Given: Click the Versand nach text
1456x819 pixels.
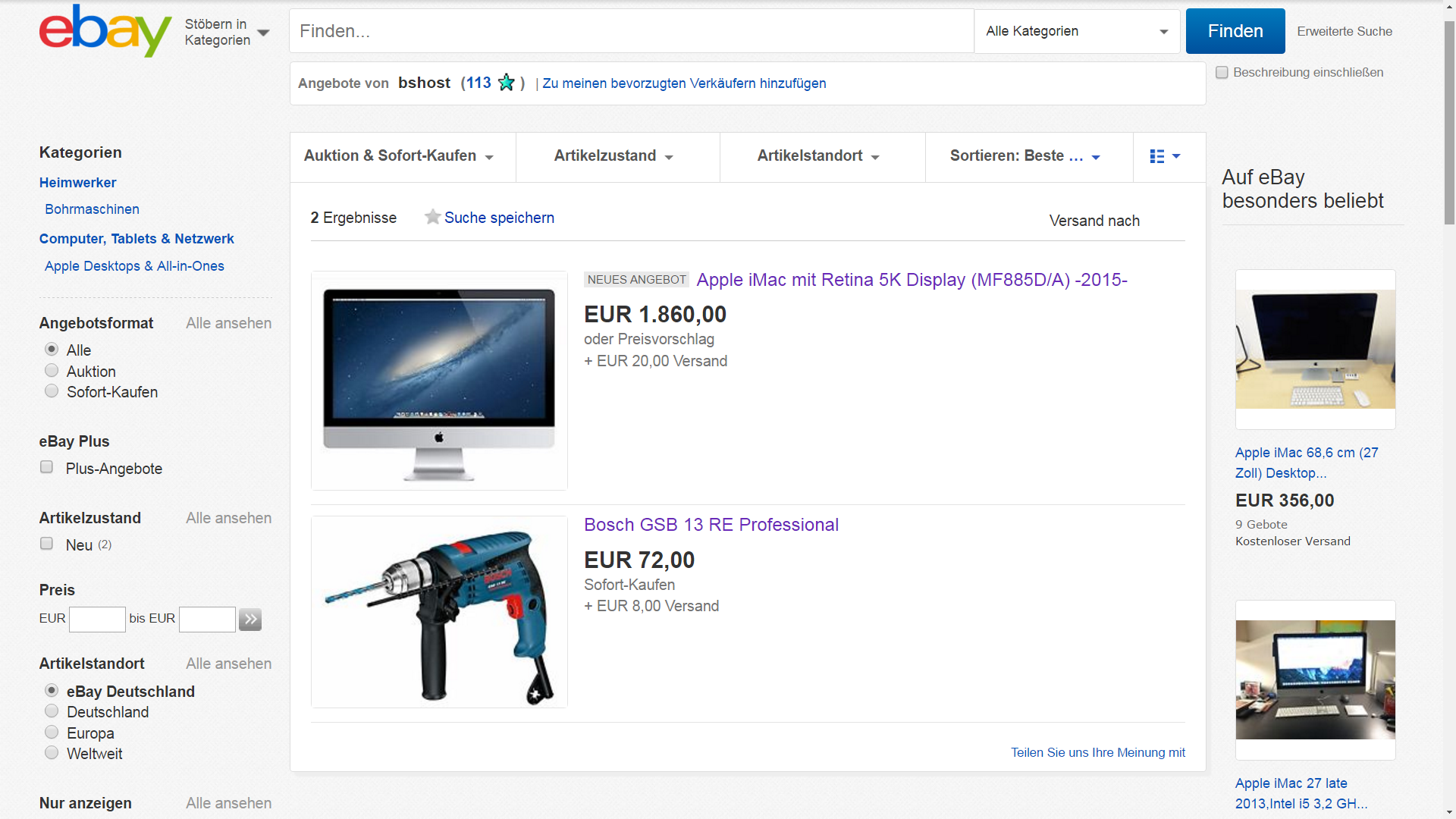Looking at the screenshot, I should 1094,221.
